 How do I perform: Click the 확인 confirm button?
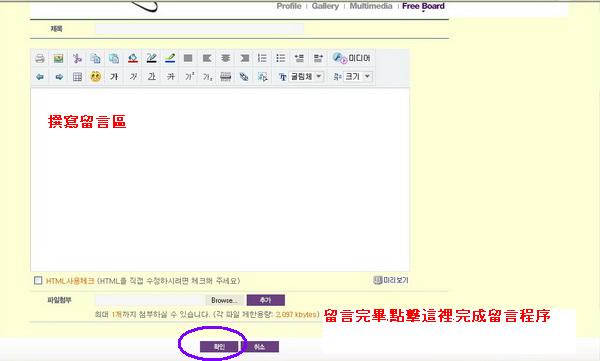(219, 347)
